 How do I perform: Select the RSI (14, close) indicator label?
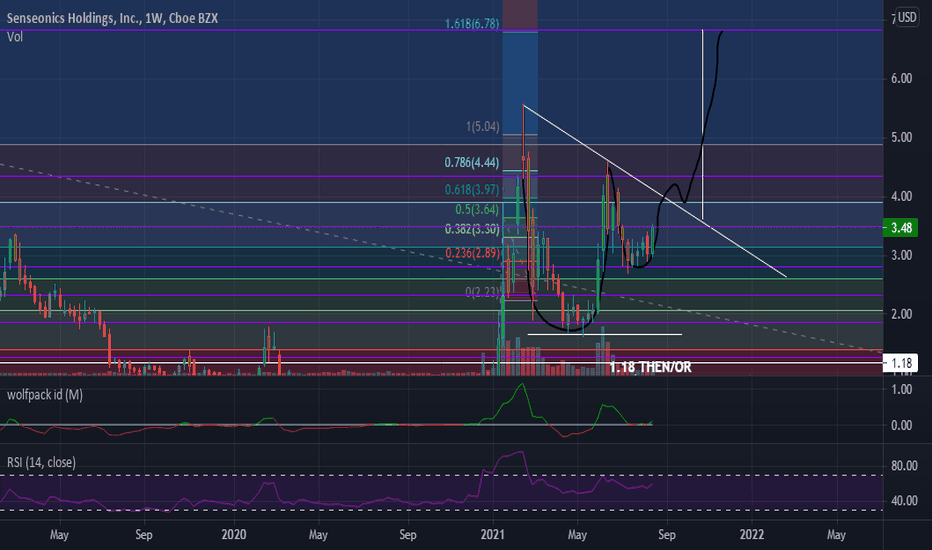(x=41, y=462)
